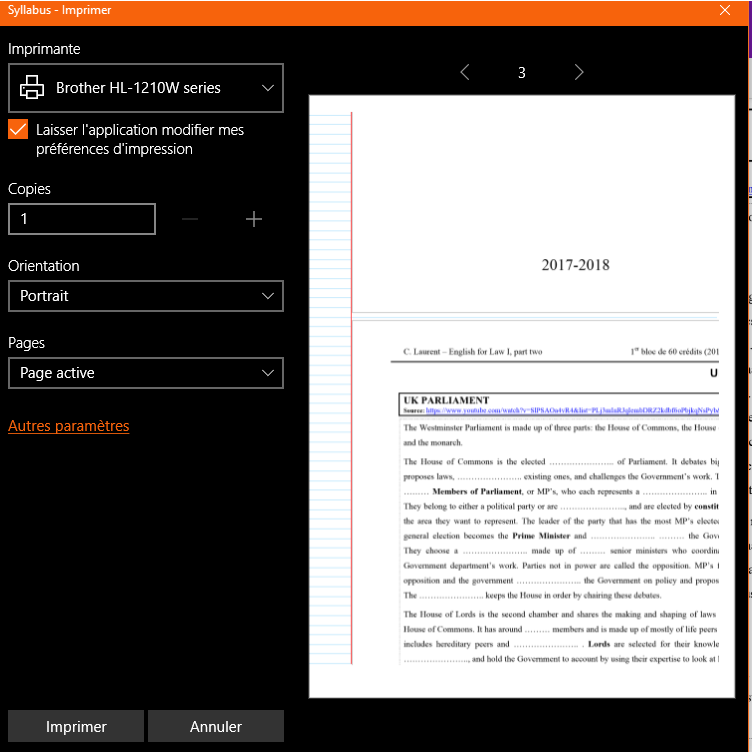752x756 pixels.
Task: Click the page number 3 in preview
Action: tap(522, 73)
